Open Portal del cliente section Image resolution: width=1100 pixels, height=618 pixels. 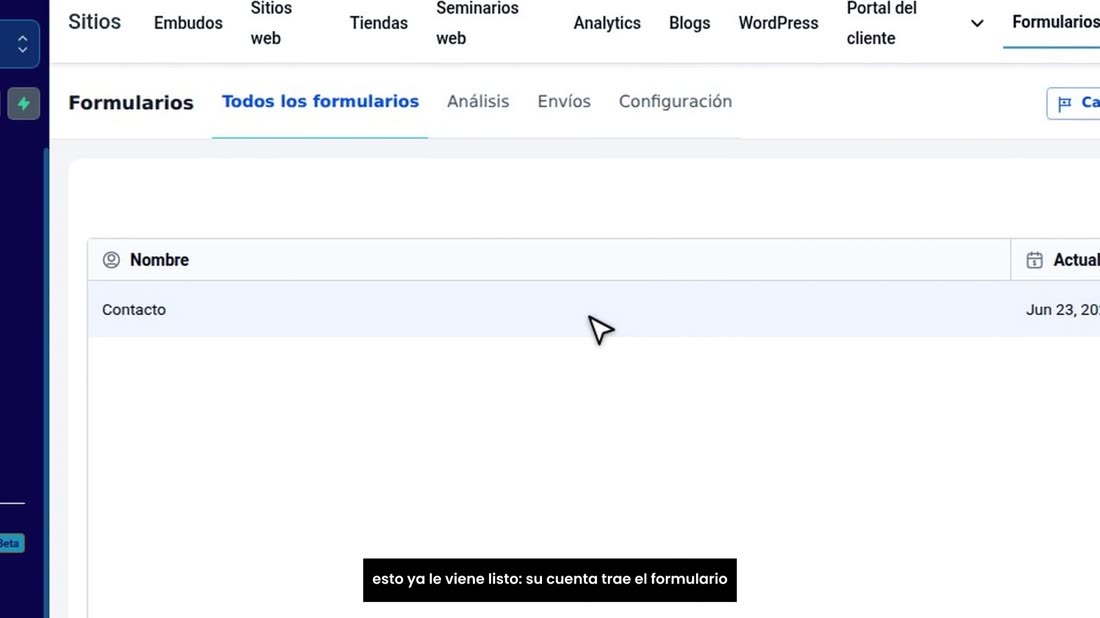coord(881,23)
